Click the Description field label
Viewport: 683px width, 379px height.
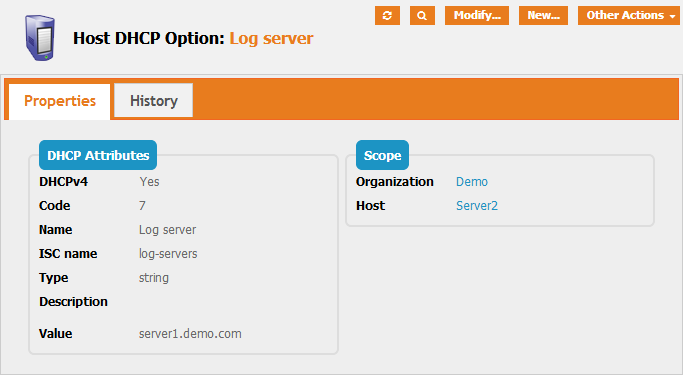point(73,301)
